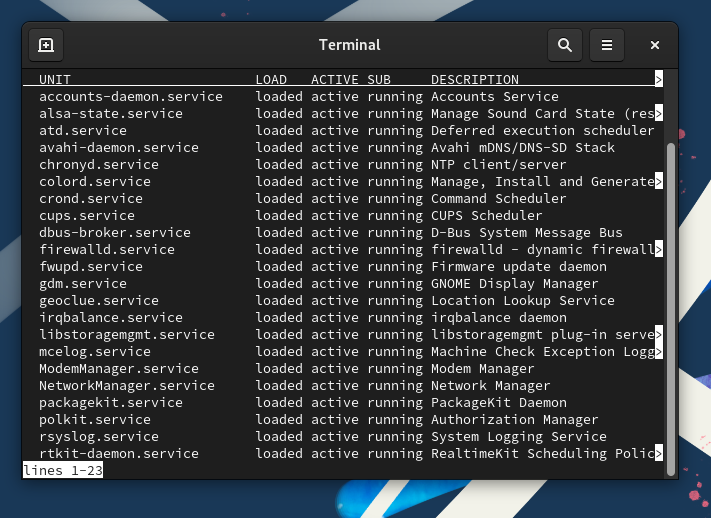The image size is (711, 518).
Task: Click the truncation arrow after the DESCRIPTION header
Action: click(x=659, y=80)
